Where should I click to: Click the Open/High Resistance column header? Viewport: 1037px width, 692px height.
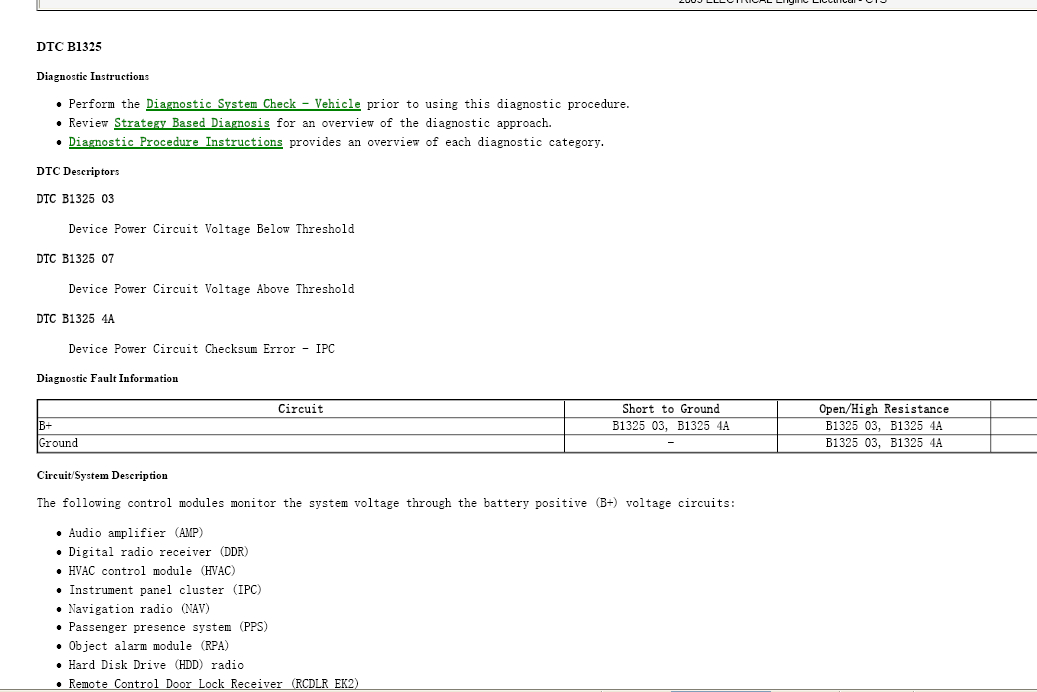click(x=884, y=409)
